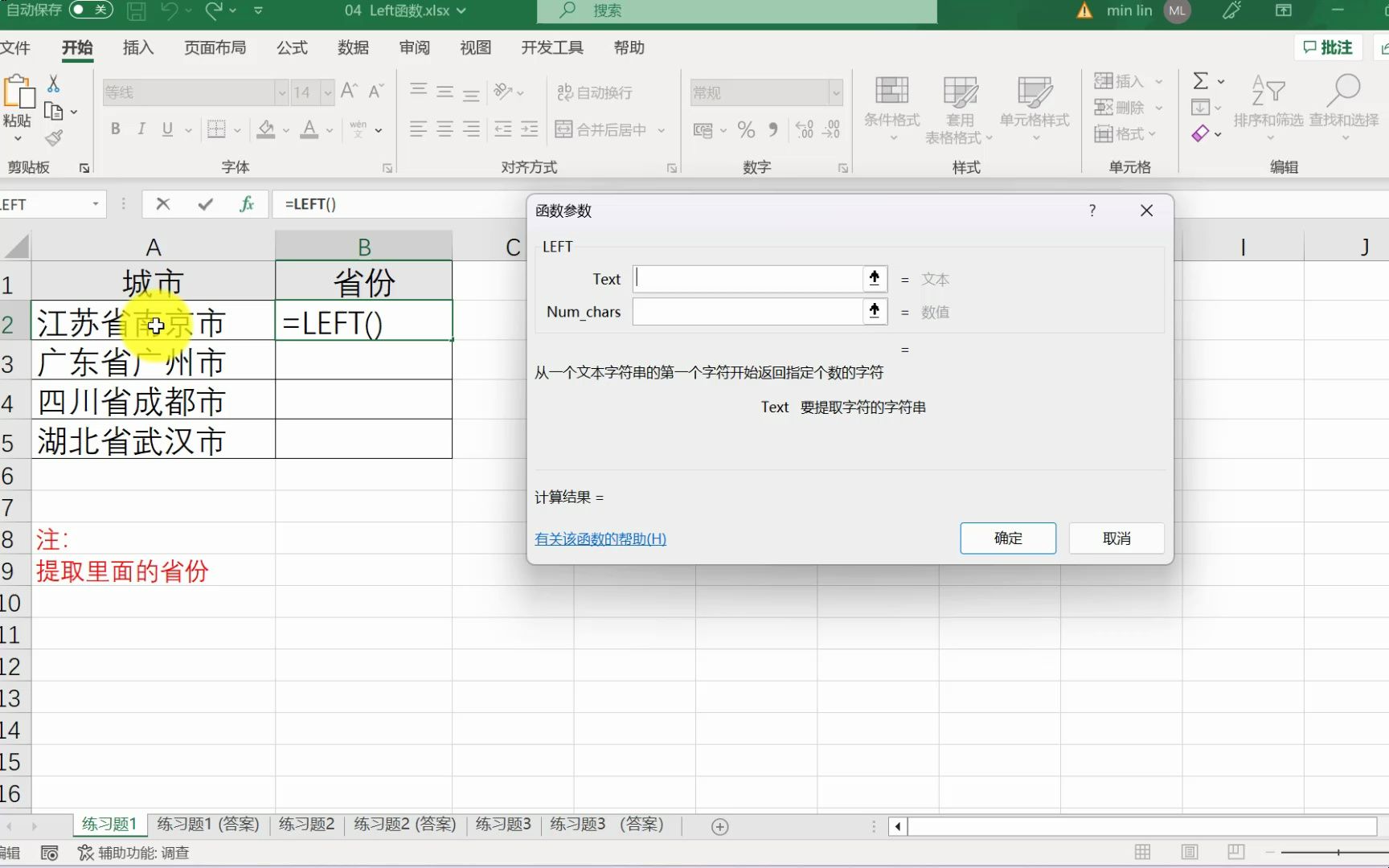Click inside the Text argument field
Screen dimensions: 1389x868
[748, 279]
